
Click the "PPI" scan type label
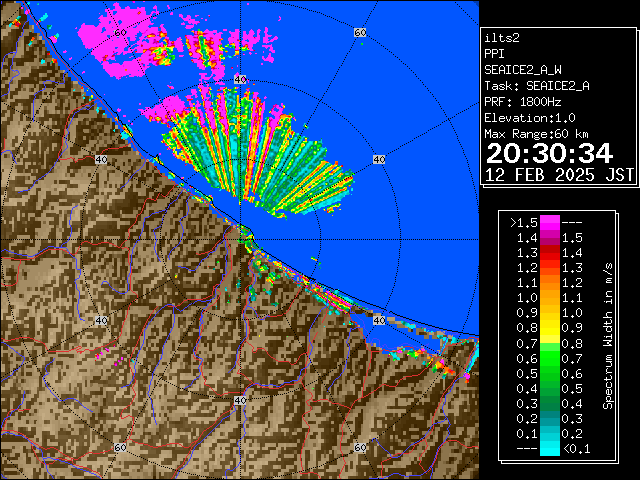click(494, 54)
